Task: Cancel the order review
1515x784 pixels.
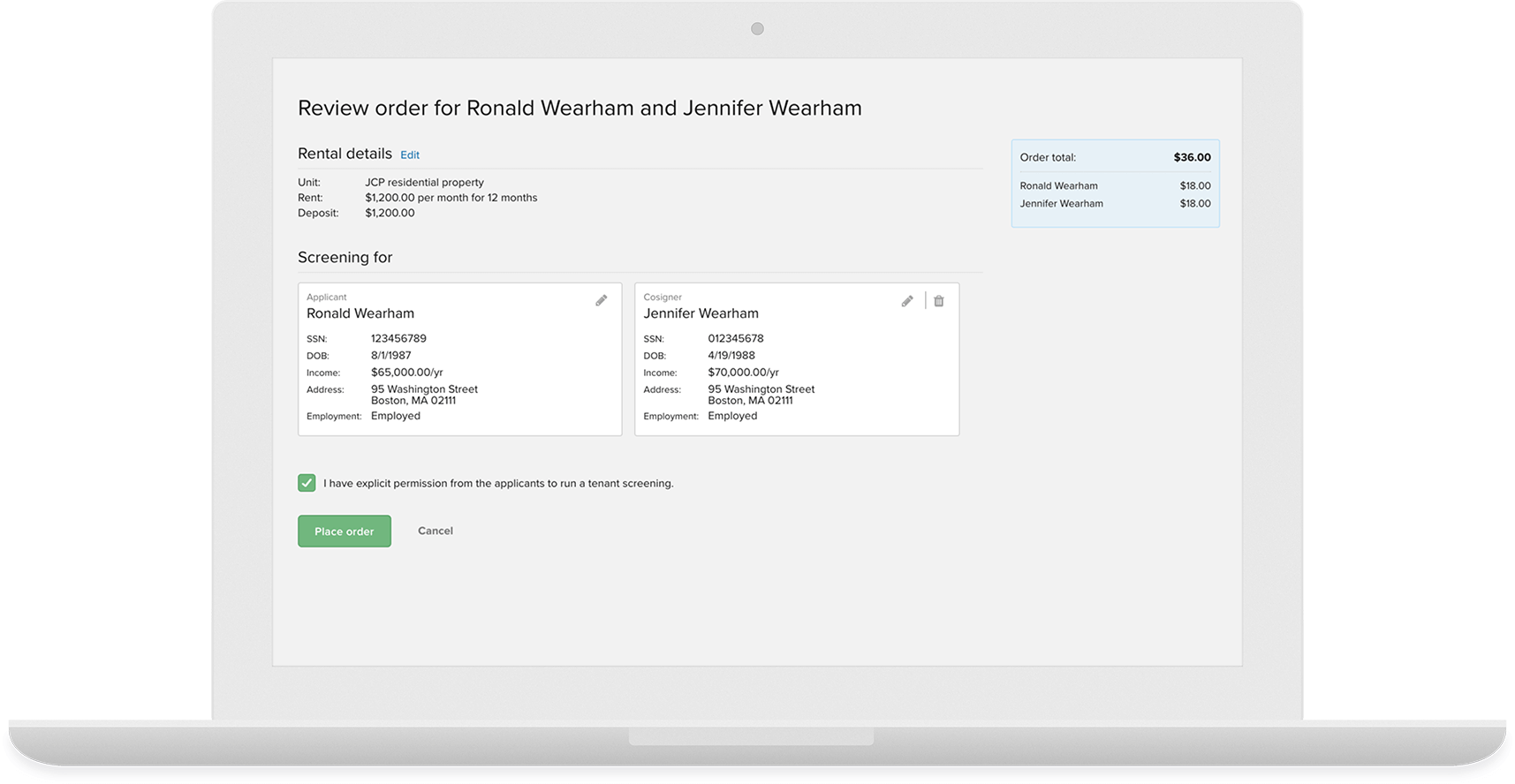Action: [436, 531]
